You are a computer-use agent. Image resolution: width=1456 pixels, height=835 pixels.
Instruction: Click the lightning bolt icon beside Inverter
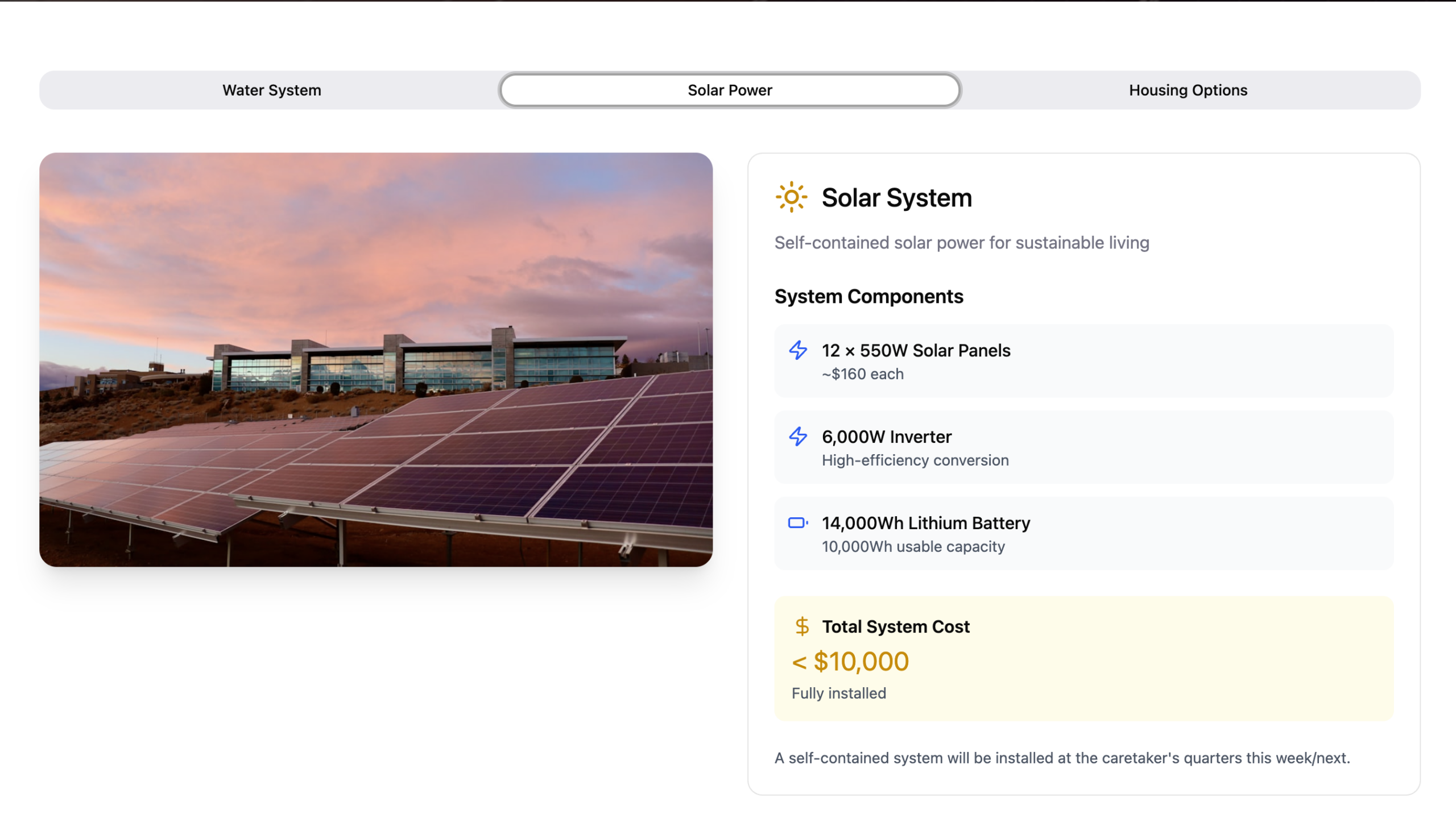click(798, 437)
